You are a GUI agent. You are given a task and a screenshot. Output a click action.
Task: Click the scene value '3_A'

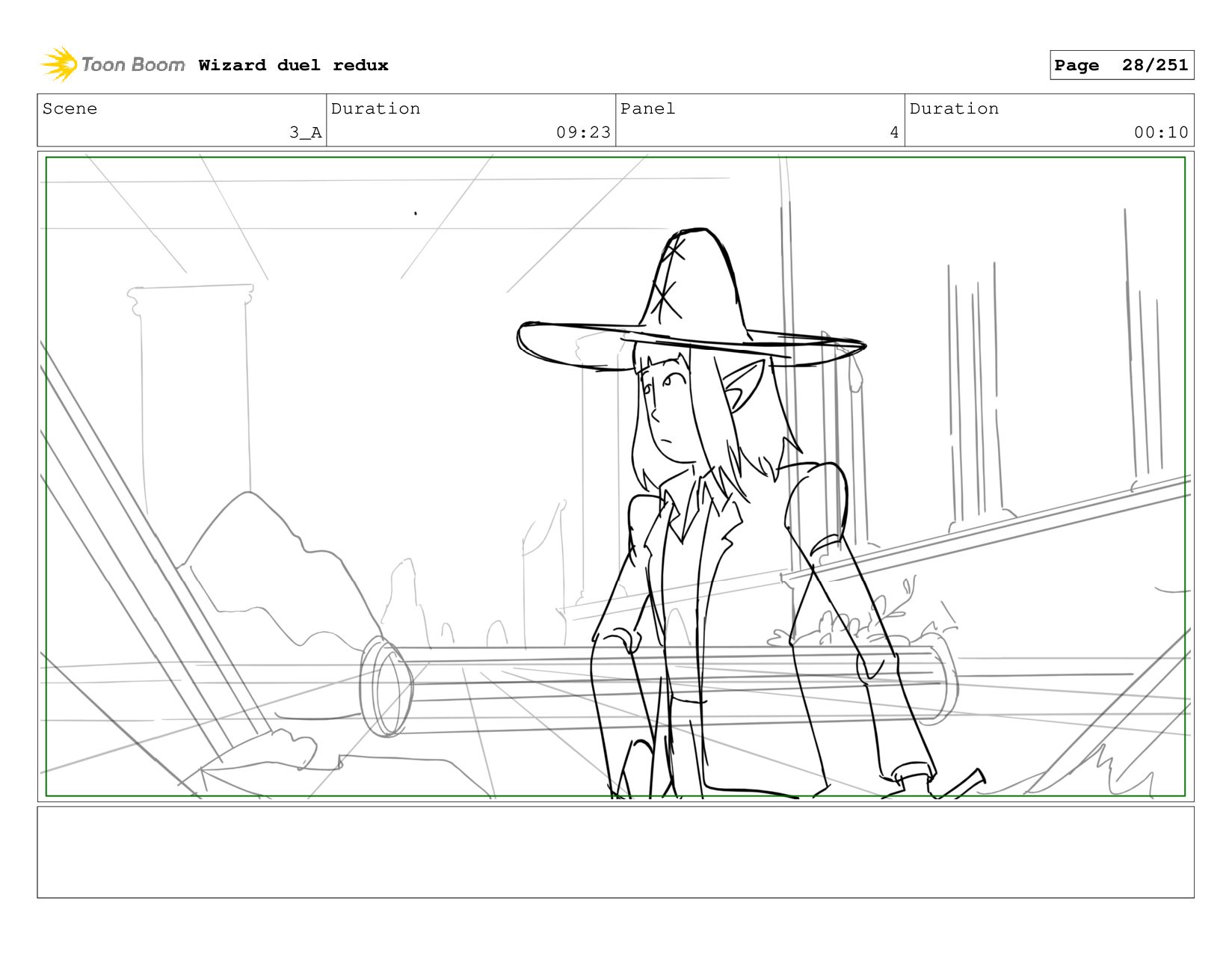(306, 132)
